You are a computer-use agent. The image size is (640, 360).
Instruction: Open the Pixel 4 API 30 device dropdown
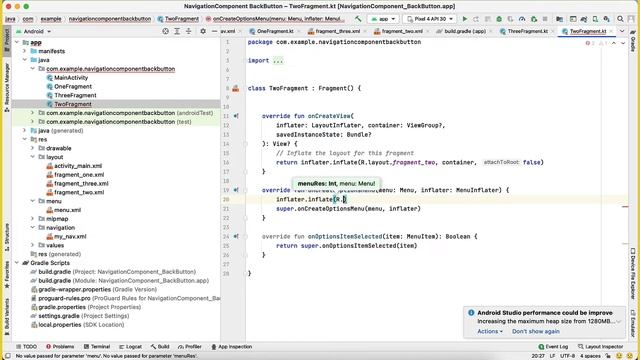click(430, 19)
